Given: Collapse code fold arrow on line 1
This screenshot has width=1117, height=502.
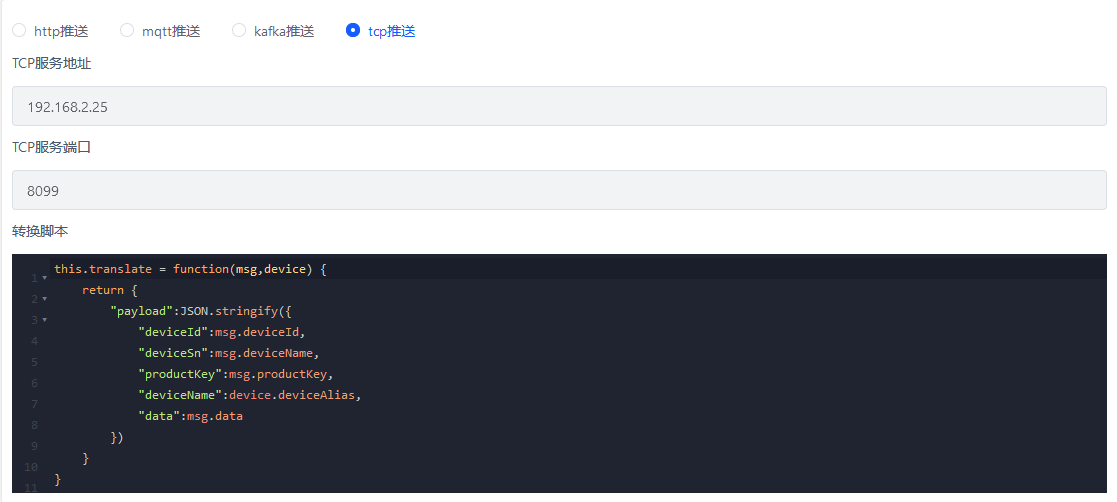Looking at the screenshot, I should pyautogui.click(x=45, y=278).
